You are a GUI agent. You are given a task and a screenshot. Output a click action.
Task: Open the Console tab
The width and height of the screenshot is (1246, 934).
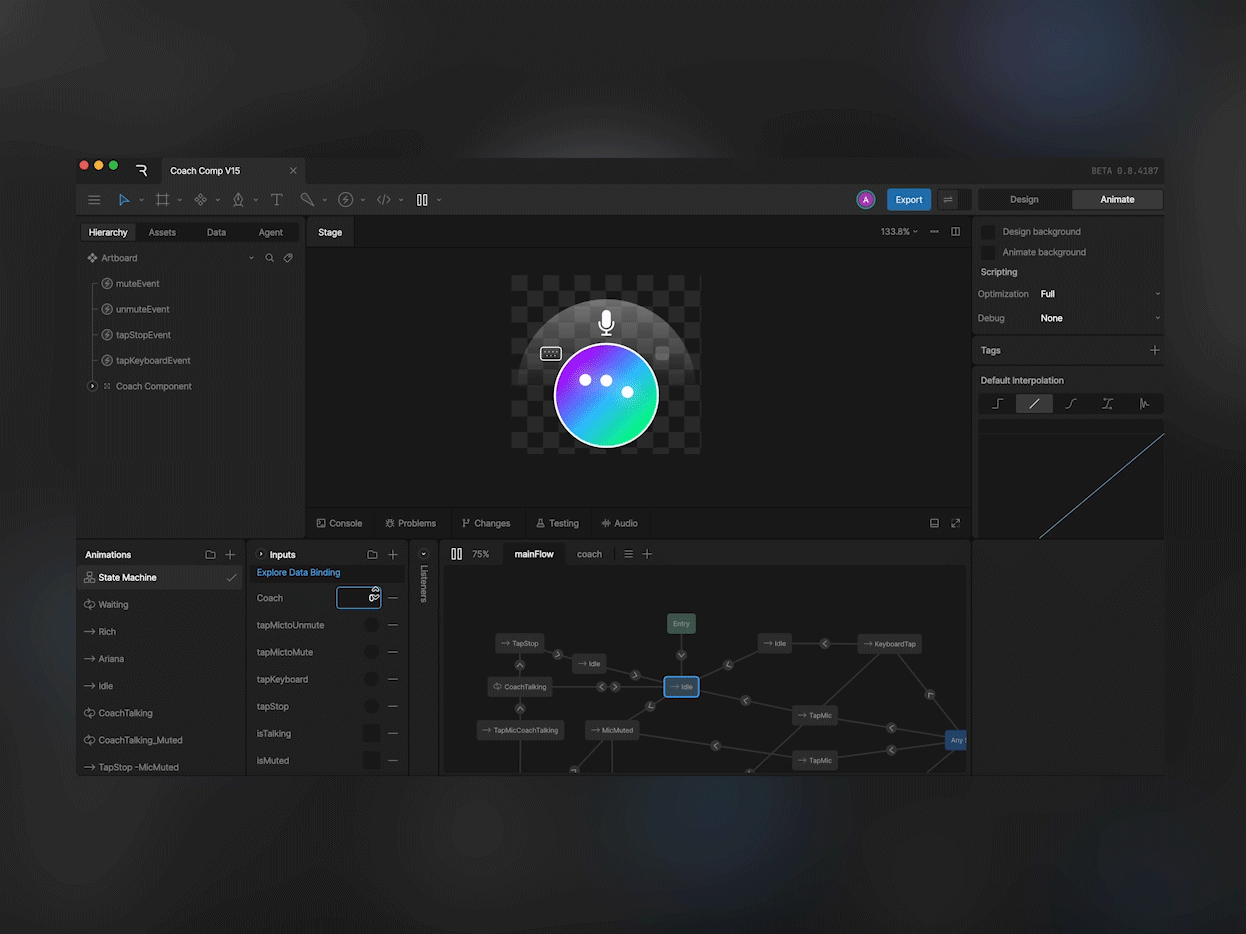coord(339,523)
